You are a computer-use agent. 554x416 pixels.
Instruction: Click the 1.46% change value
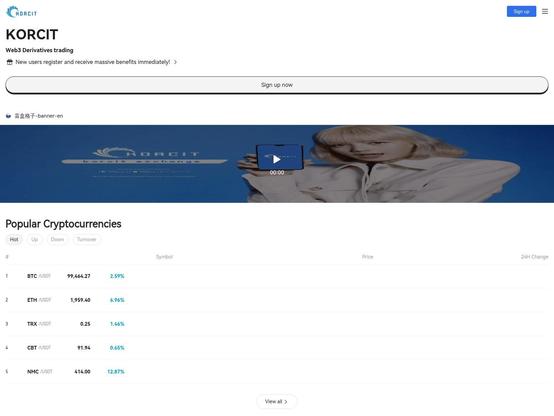(x=117, y=324)
